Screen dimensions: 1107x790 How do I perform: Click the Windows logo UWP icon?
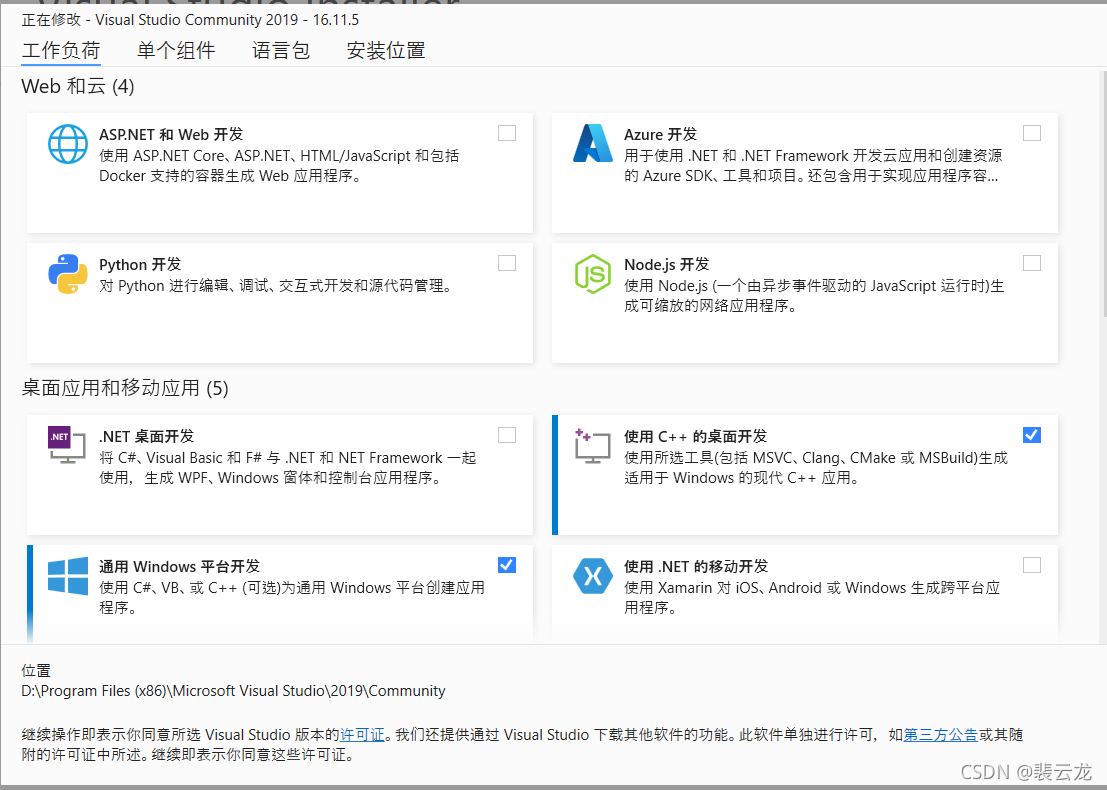pos(68,575)
